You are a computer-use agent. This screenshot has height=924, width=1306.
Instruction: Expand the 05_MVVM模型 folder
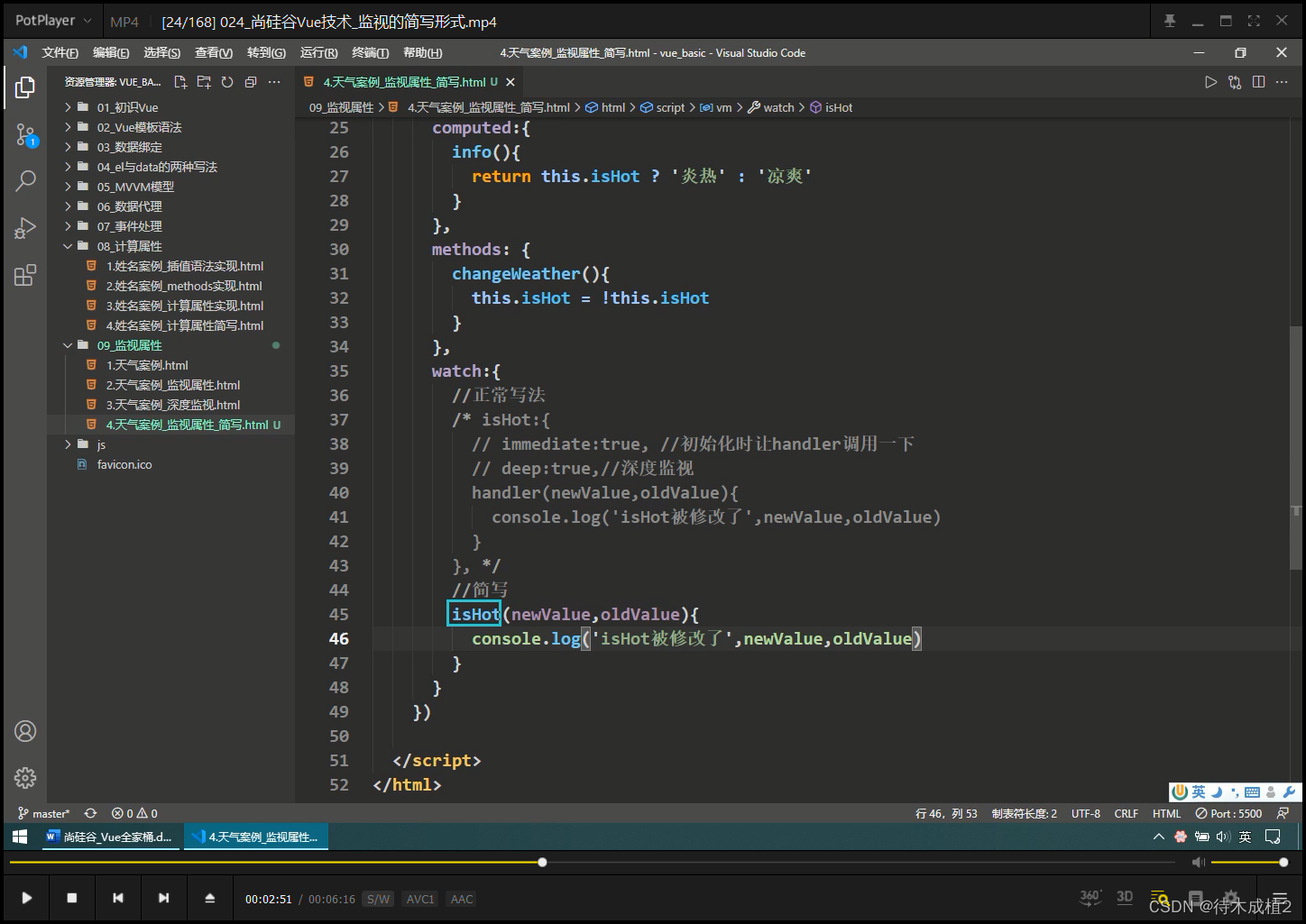click(135, 187)
